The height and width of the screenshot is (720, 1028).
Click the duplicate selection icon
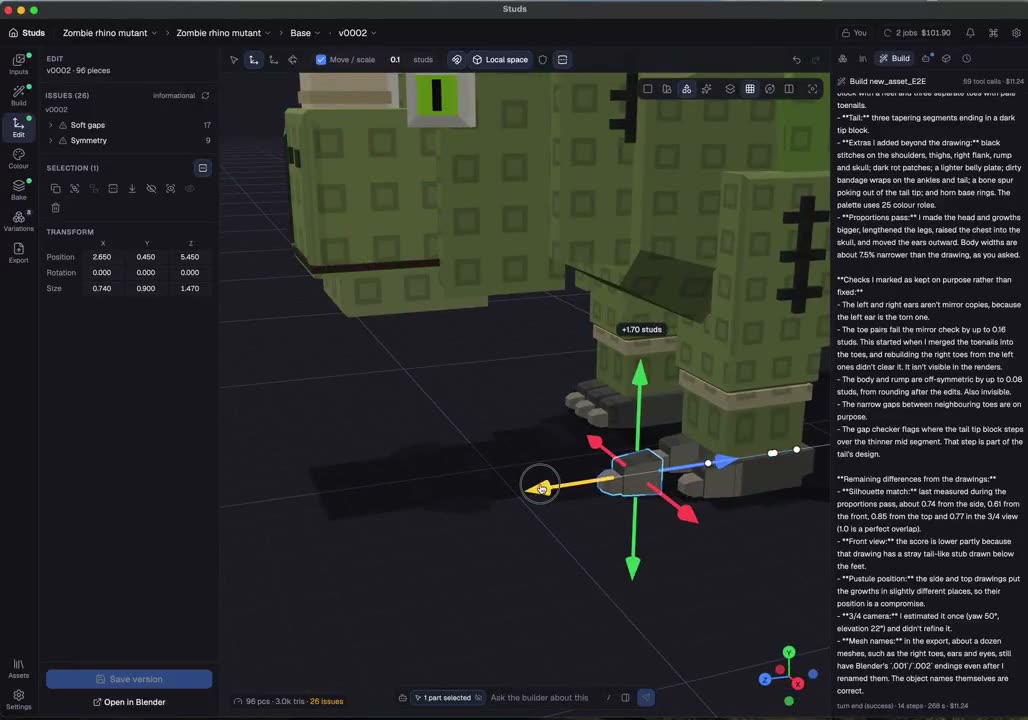(x=56, y=189)
